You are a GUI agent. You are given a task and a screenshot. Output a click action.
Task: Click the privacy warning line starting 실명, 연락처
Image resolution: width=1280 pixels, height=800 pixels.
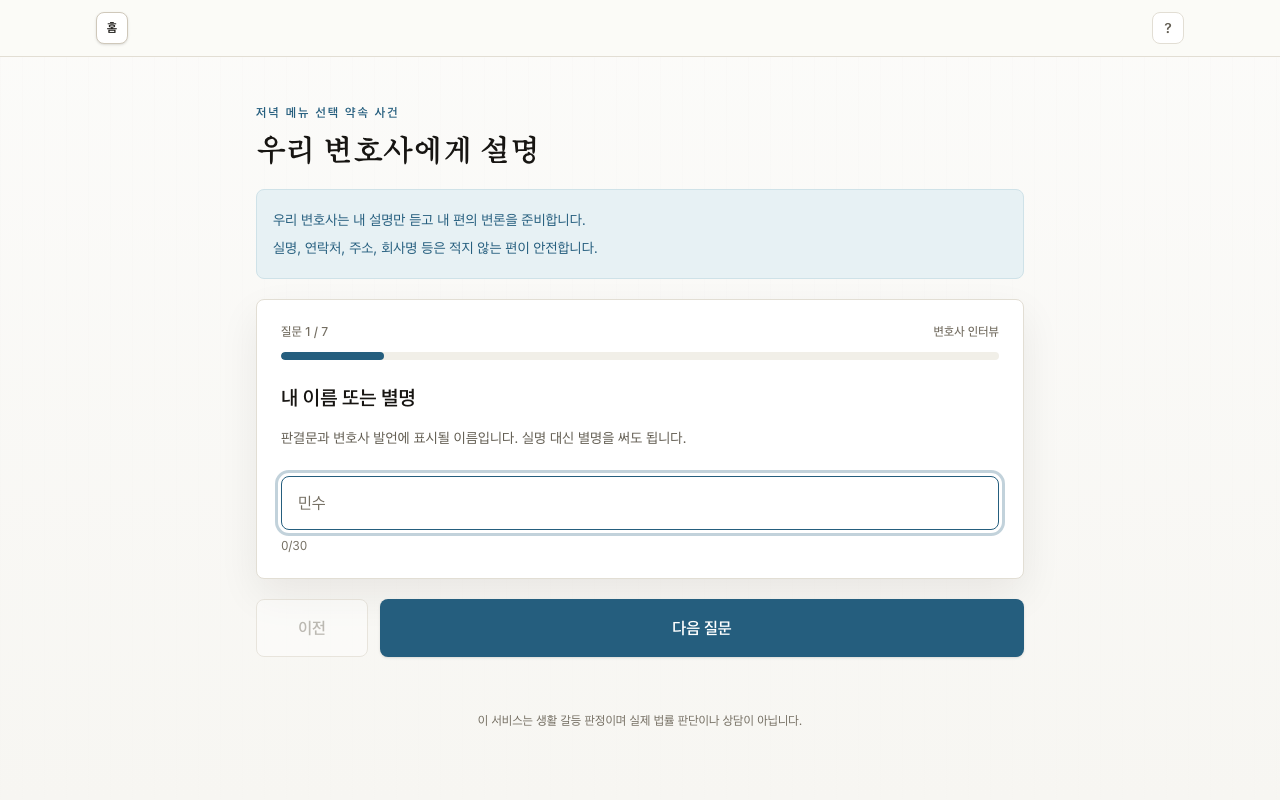tap(435, 248)
